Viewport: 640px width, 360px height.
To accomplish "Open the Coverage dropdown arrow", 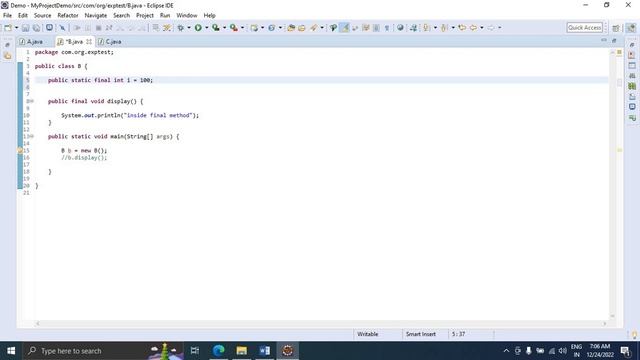I will (x=224, y=28).
